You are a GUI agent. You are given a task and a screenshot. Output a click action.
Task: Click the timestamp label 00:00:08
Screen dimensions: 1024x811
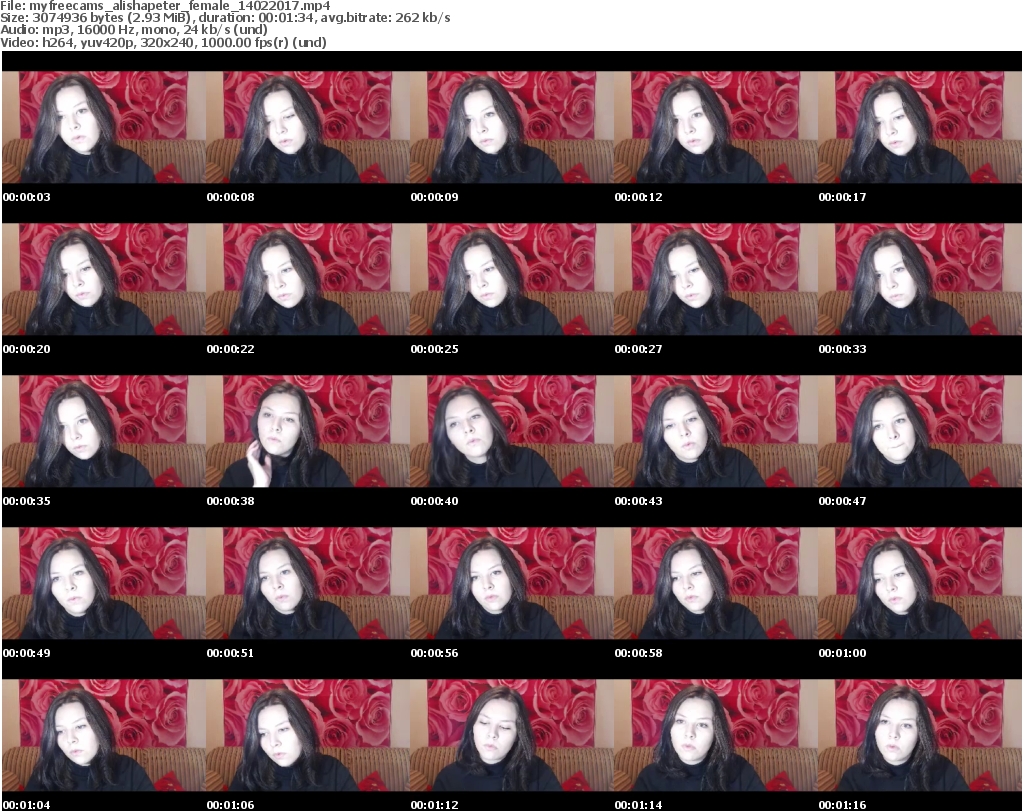coord(231,197)
